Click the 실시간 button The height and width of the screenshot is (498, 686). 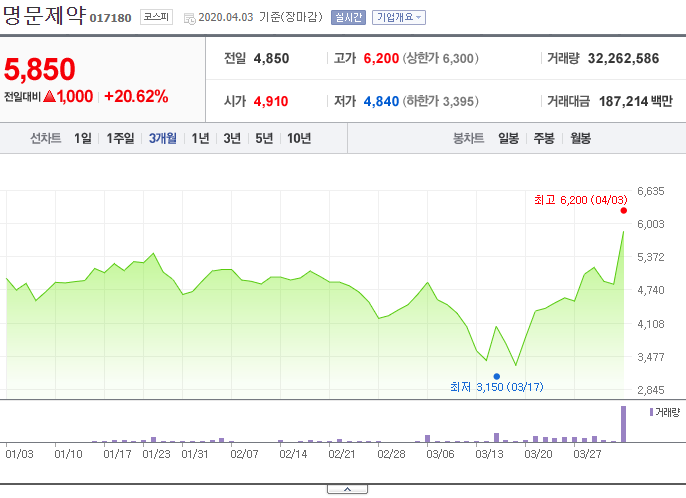348,18
